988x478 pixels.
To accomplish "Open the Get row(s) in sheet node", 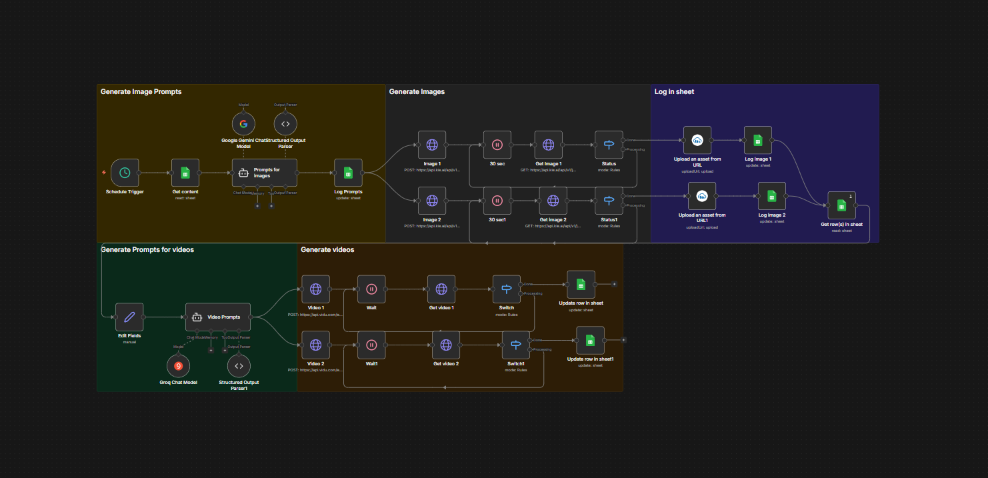I will [x=841, y=205].
